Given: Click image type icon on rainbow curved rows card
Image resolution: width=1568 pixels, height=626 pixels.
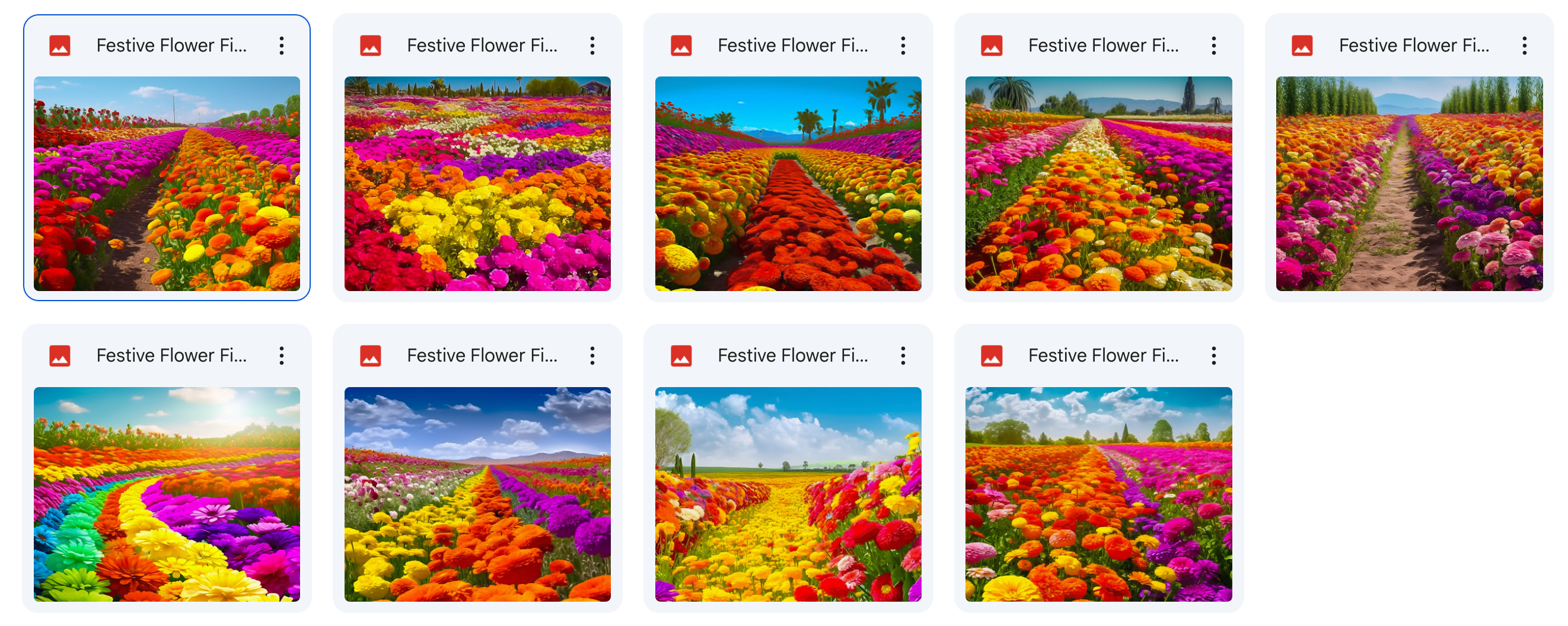Looking at the screenshot, I should (60, 356).
